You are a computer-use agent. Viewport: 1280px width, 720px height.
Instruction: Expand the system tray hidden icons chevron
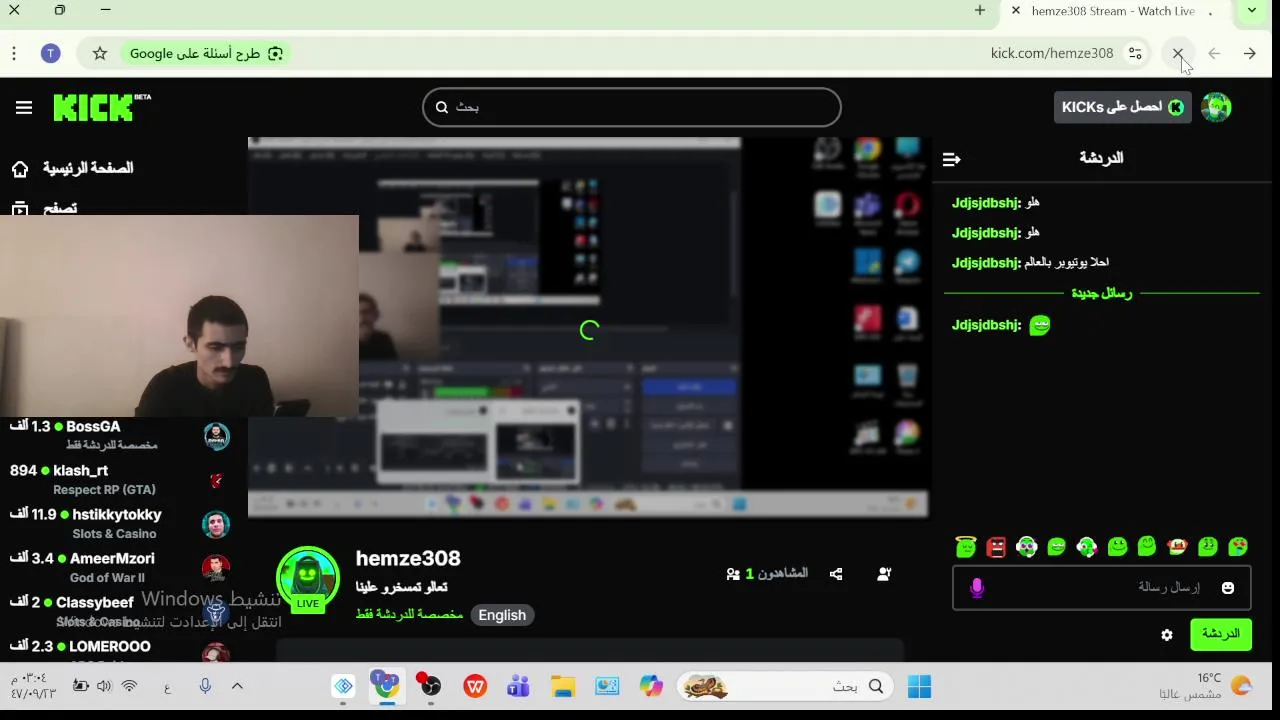(237, 686)
